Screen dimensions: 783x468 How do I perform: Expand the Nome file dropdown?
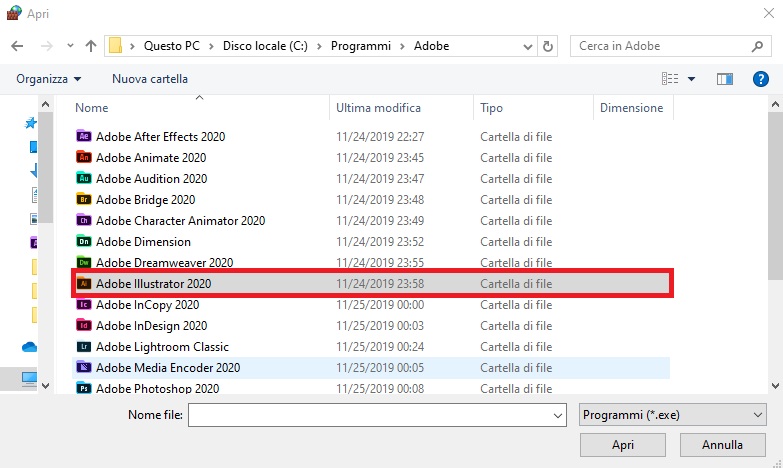558,415
